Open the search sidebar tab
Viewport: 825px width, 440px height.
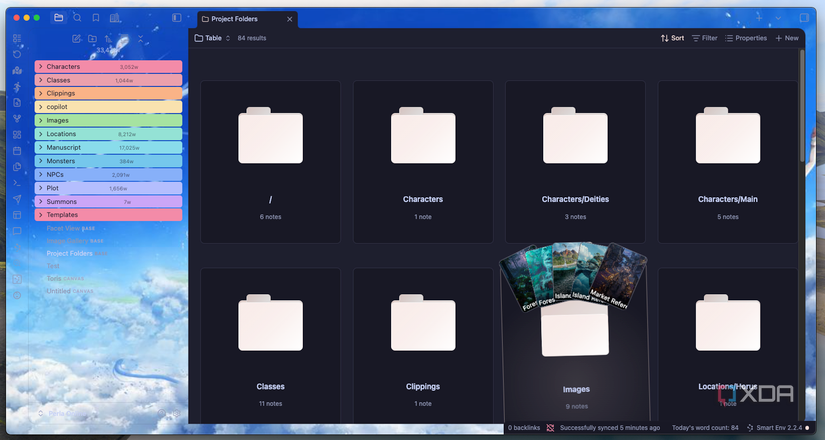[x=77, y=17]
